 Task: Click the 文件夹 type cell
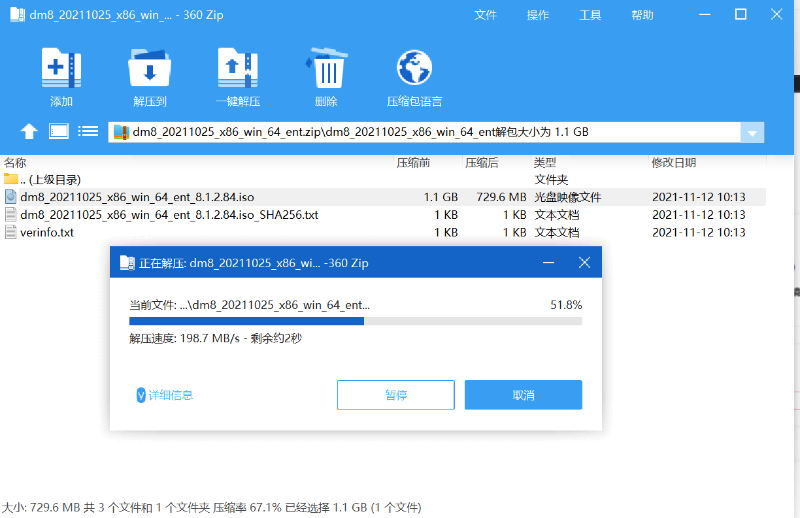551,180
